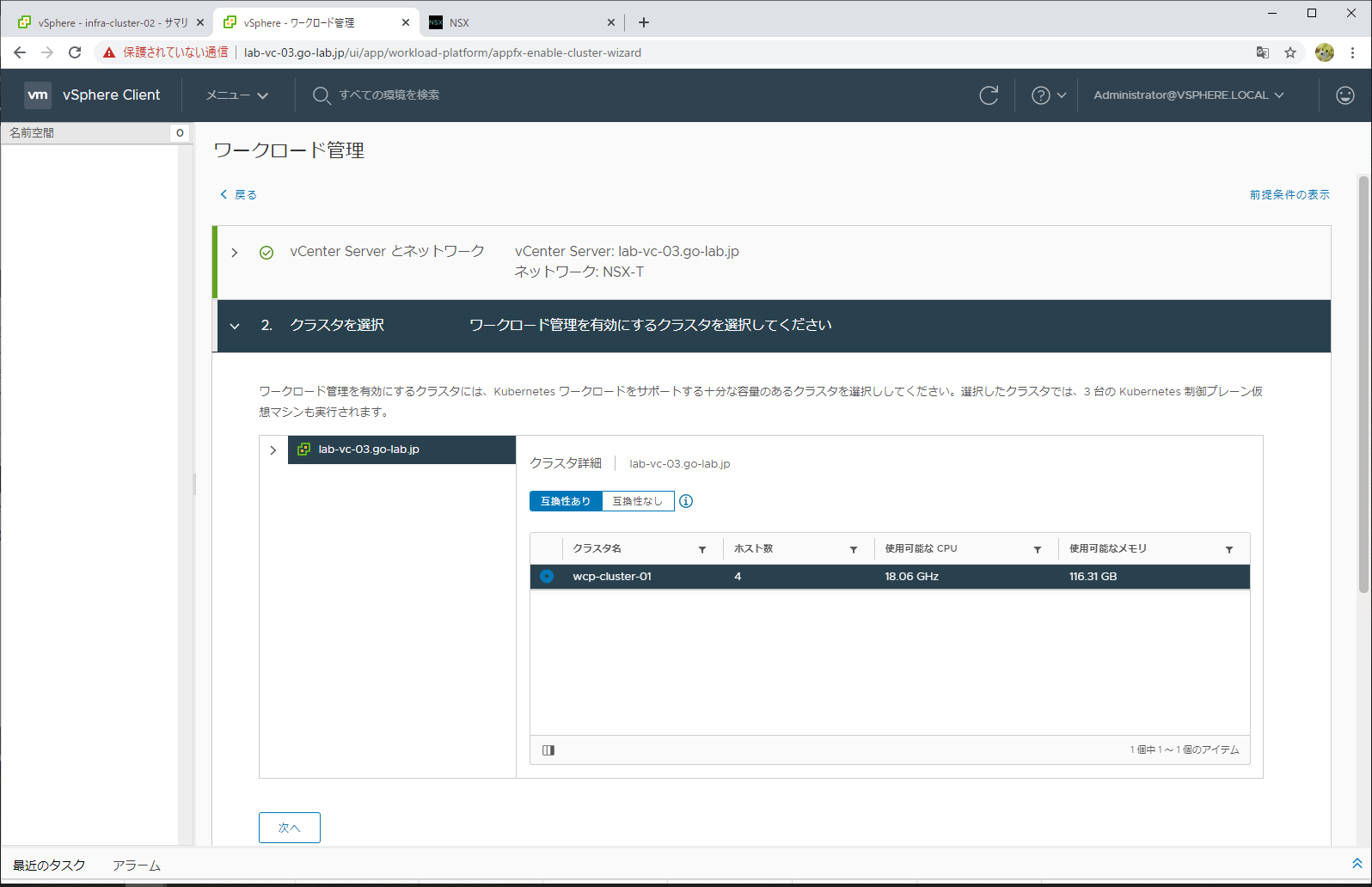This screenshot has width=1372, height=887.
Task: Click the すべての環境を検索 search field
Action: coord(389,95)
